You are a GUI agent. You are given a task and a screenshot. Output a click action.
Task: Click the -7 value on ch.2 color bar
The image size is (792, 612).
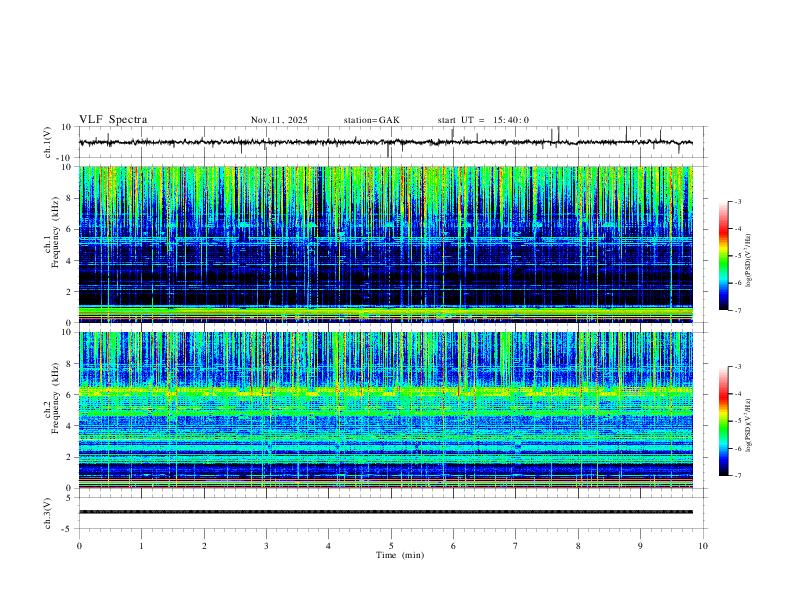point(738,475)
